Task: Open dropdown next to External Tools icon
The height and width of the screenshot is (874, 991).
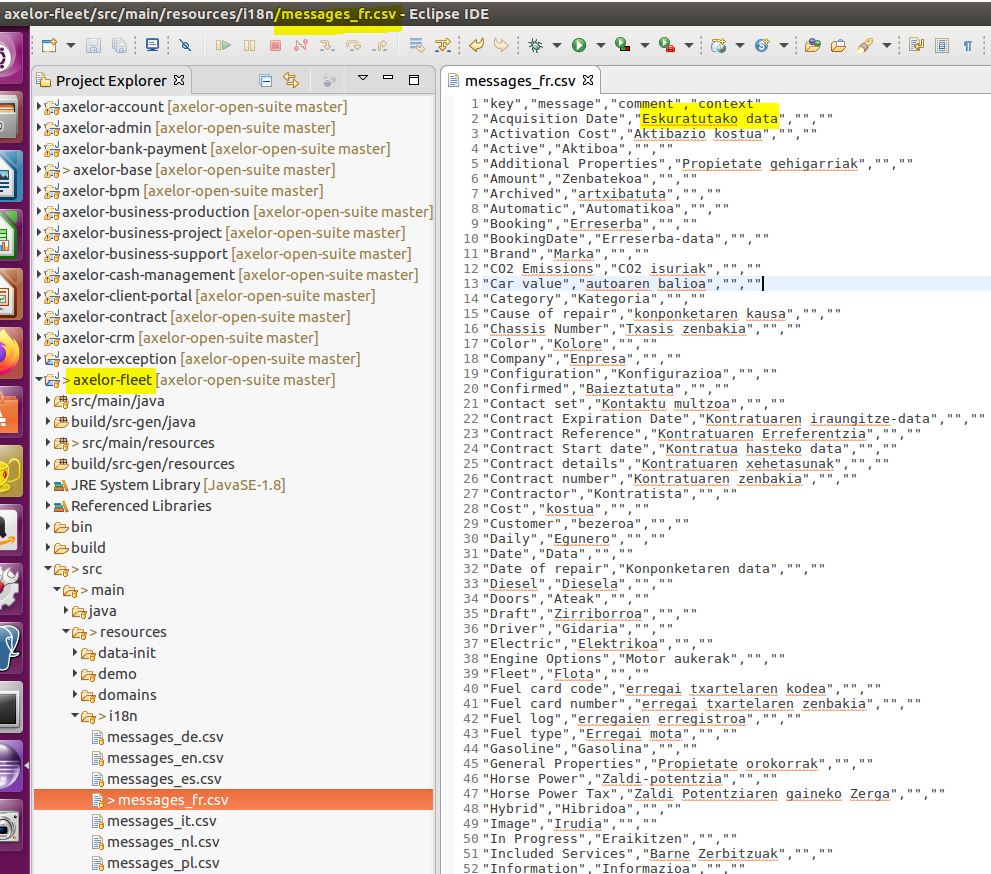Action: [x=689, y=46]
